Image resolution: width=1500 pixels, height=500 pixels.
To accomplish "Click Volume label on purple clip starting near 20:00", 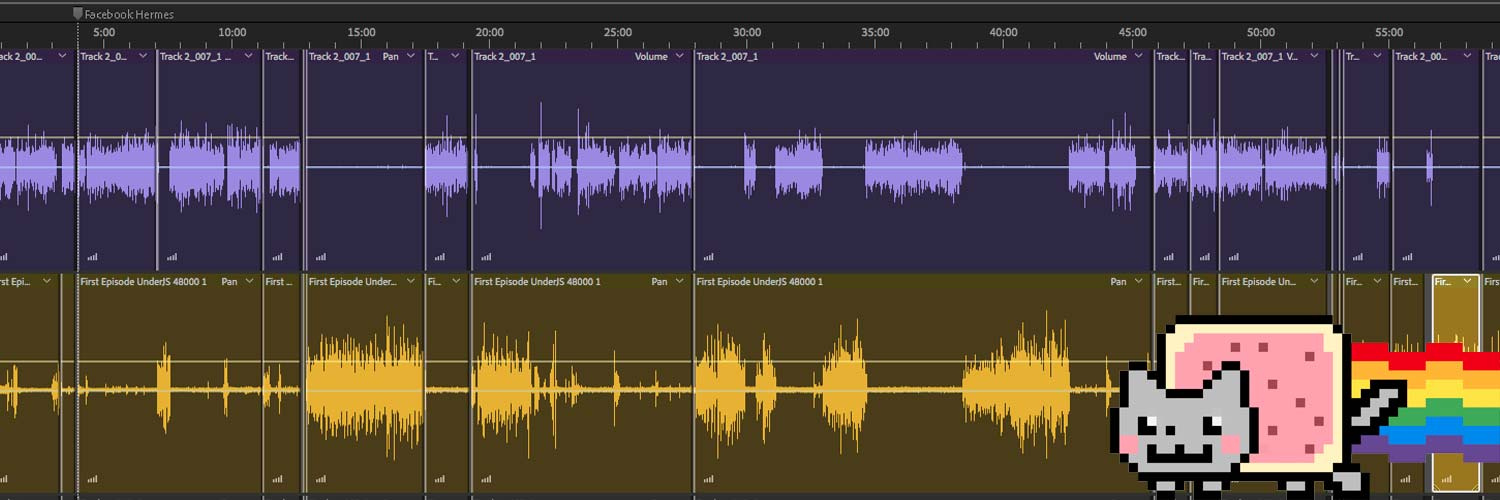I will (x=651, y=57).
